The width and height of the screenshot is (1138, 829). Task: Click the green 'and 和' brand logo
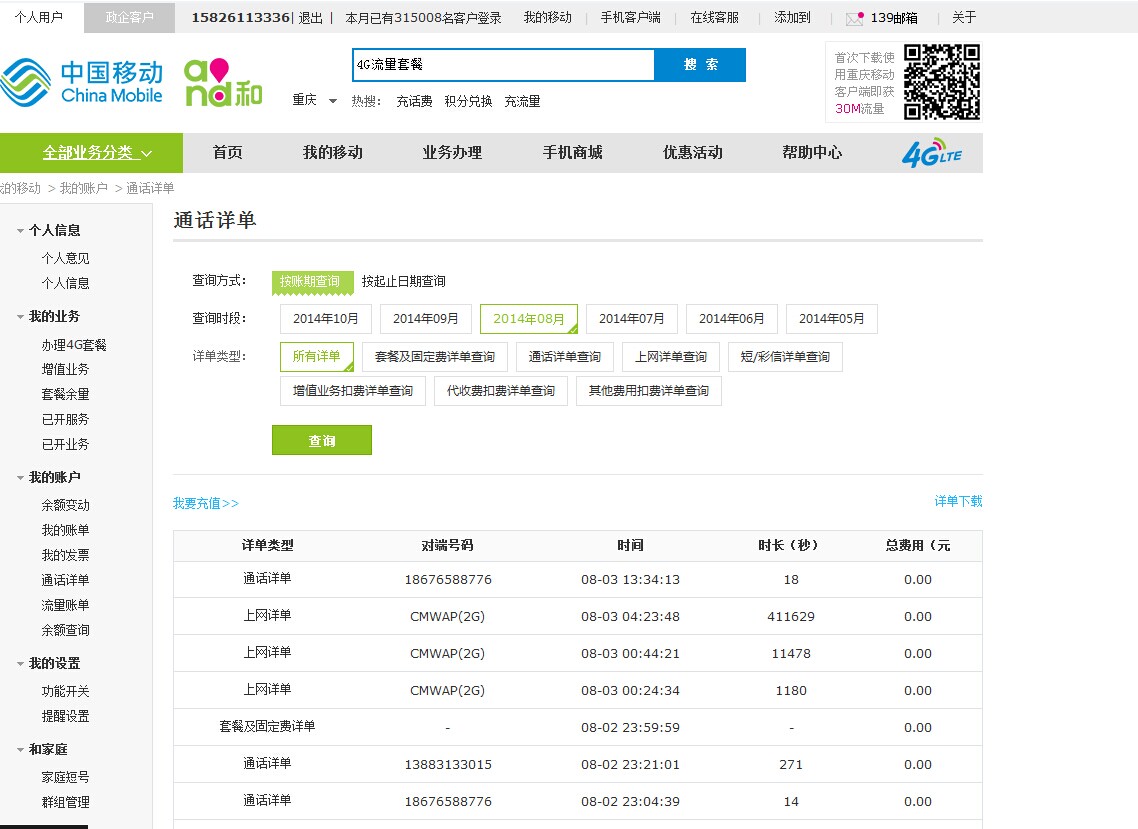tap(222, 82)
